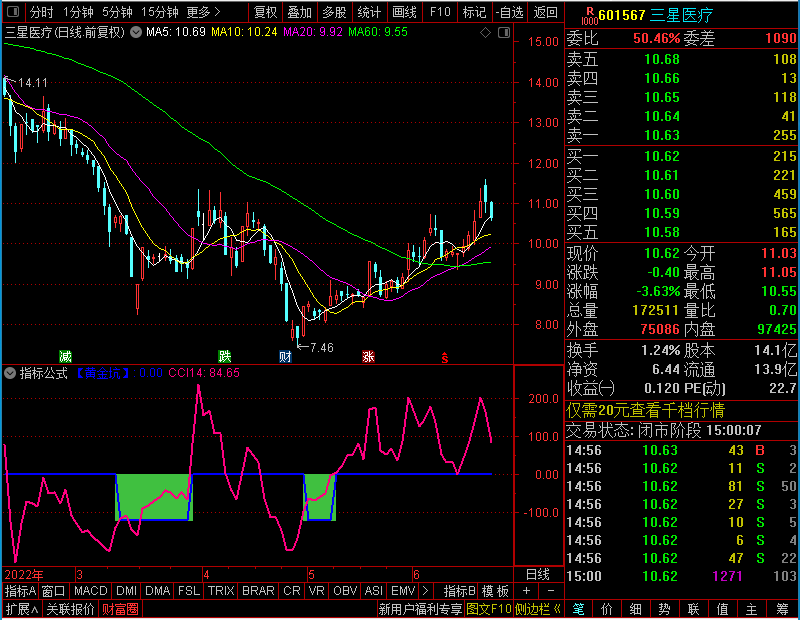Click the 黄金坑 indicator name
The image size is (800, 620).
pyautogui.click(x=103, y=373)
